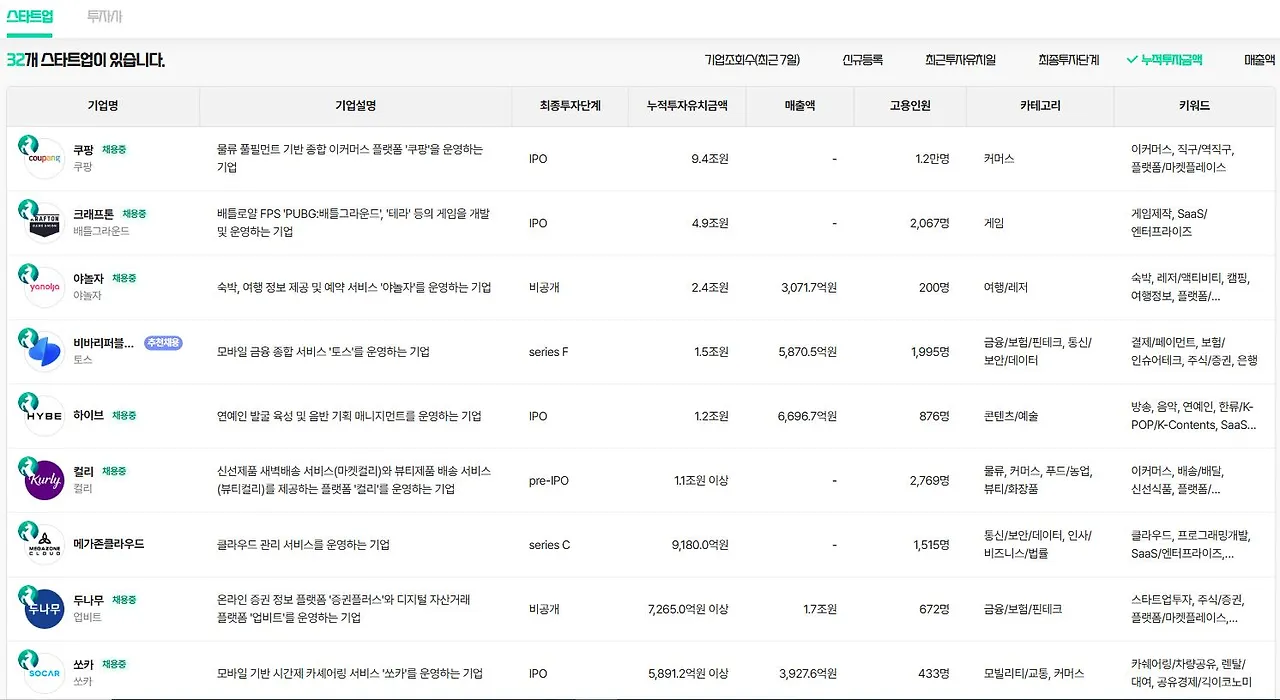Click the 카테고리 column header
The image size is (1280, 700).
[1040, 106]
